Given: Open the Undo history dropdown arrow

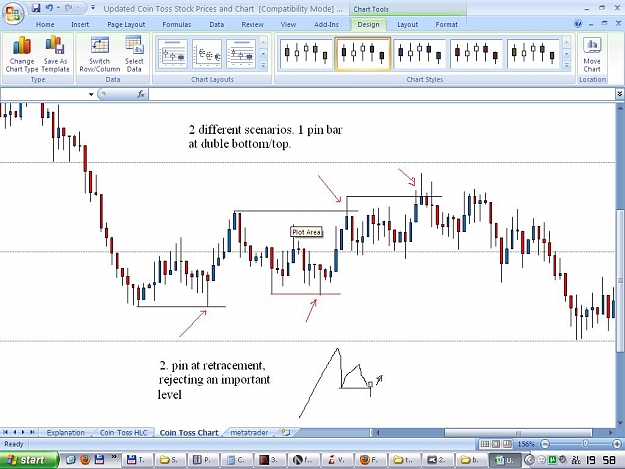Looking at the screenshot, I should [x=58, y=8].
